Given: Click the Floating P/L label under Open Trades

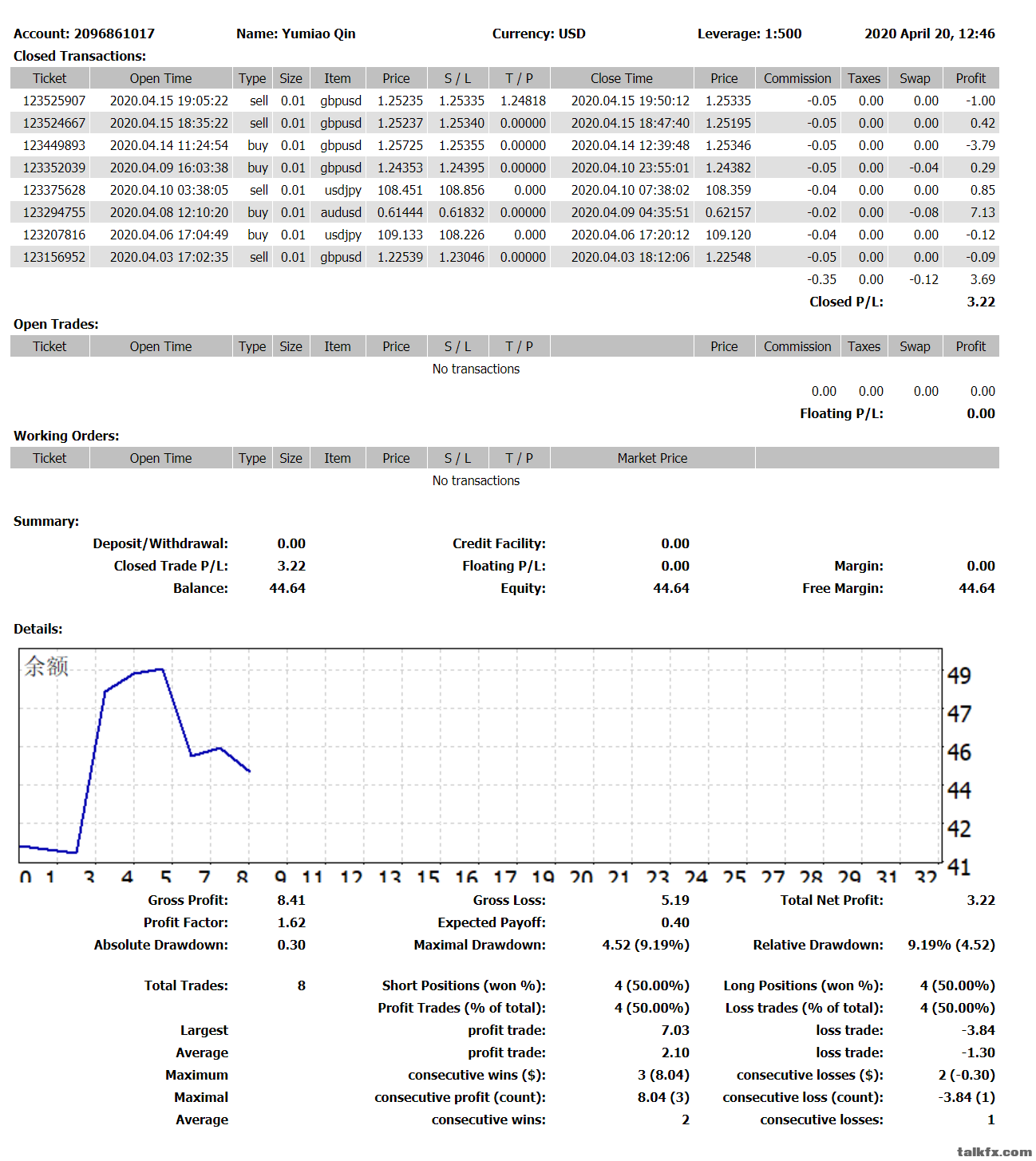Looking at the screenshot, I should [841, 413].
